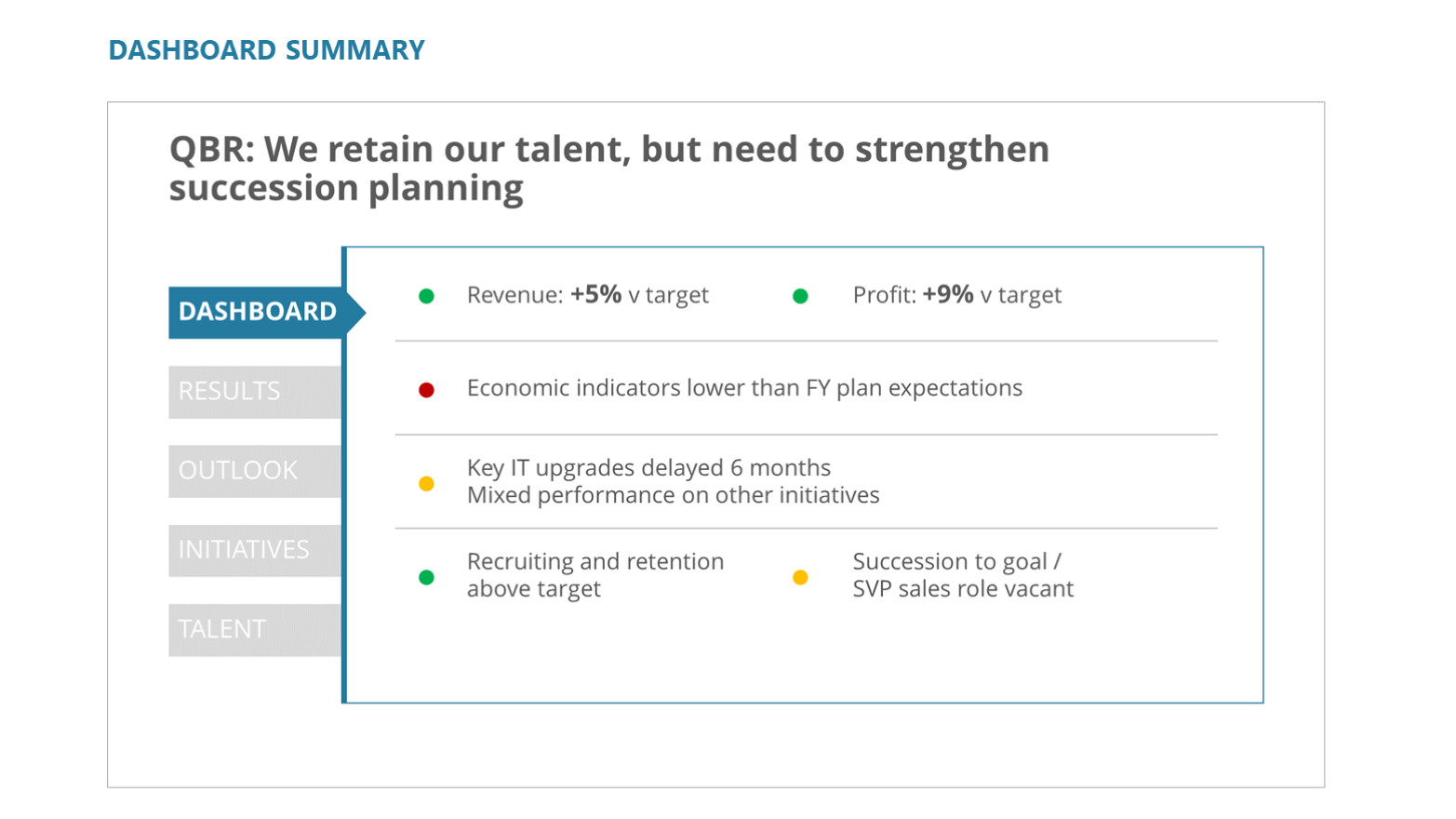Image resolution: width=1456 pixels, height=819 pixels.
Task: Select the Profit +9% v target text
Action: click(956, 295)
